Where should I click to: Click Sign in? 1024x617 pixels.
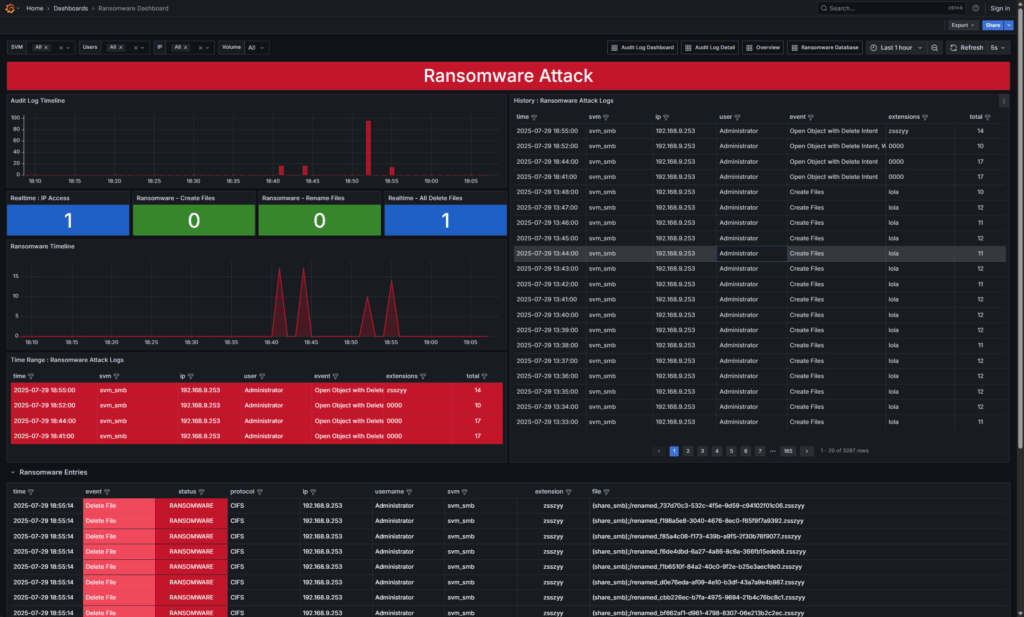(x=1000, y=8)
